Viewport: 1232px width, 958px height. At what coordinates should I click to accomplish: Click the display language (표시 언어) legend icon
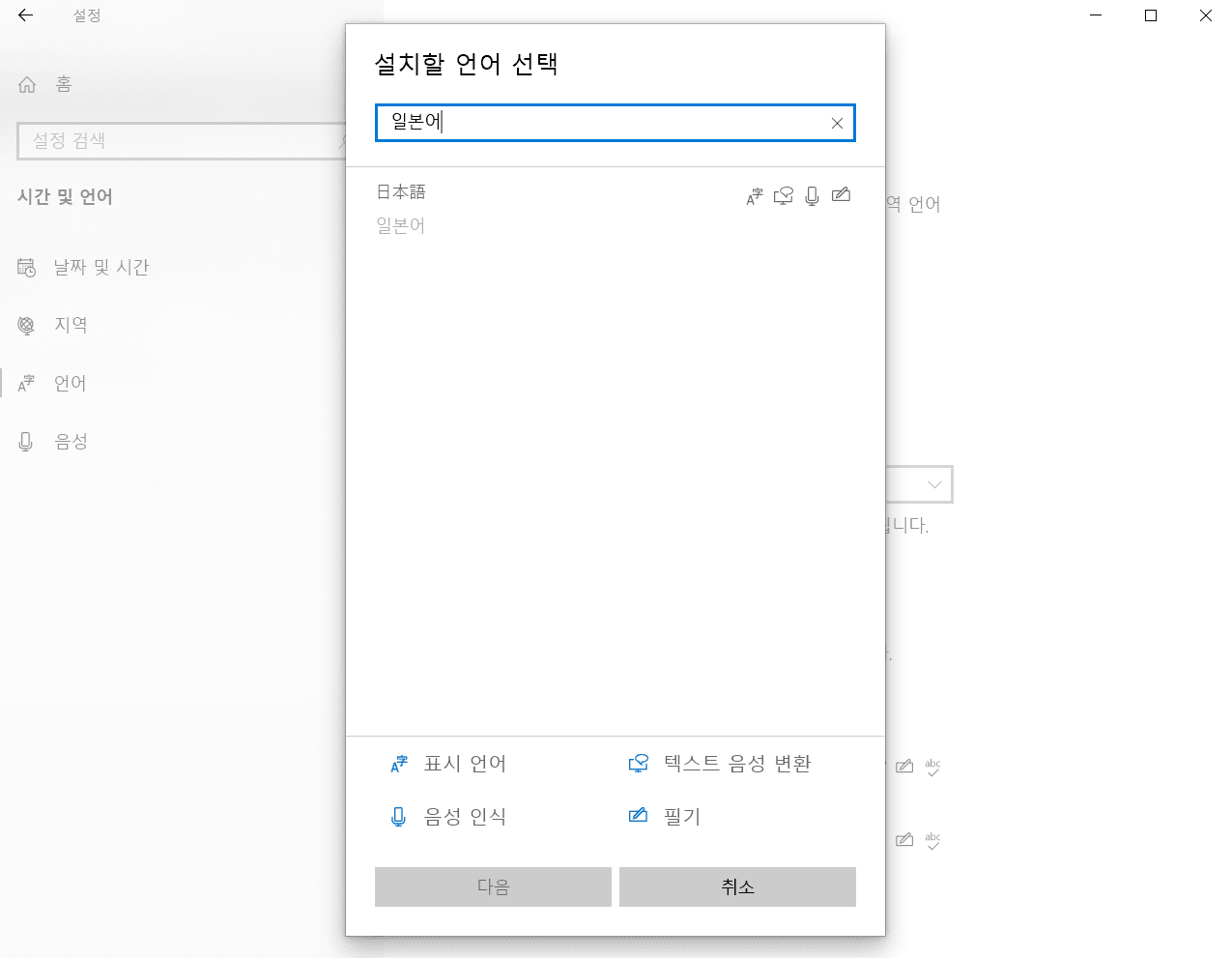click(399, 765)
